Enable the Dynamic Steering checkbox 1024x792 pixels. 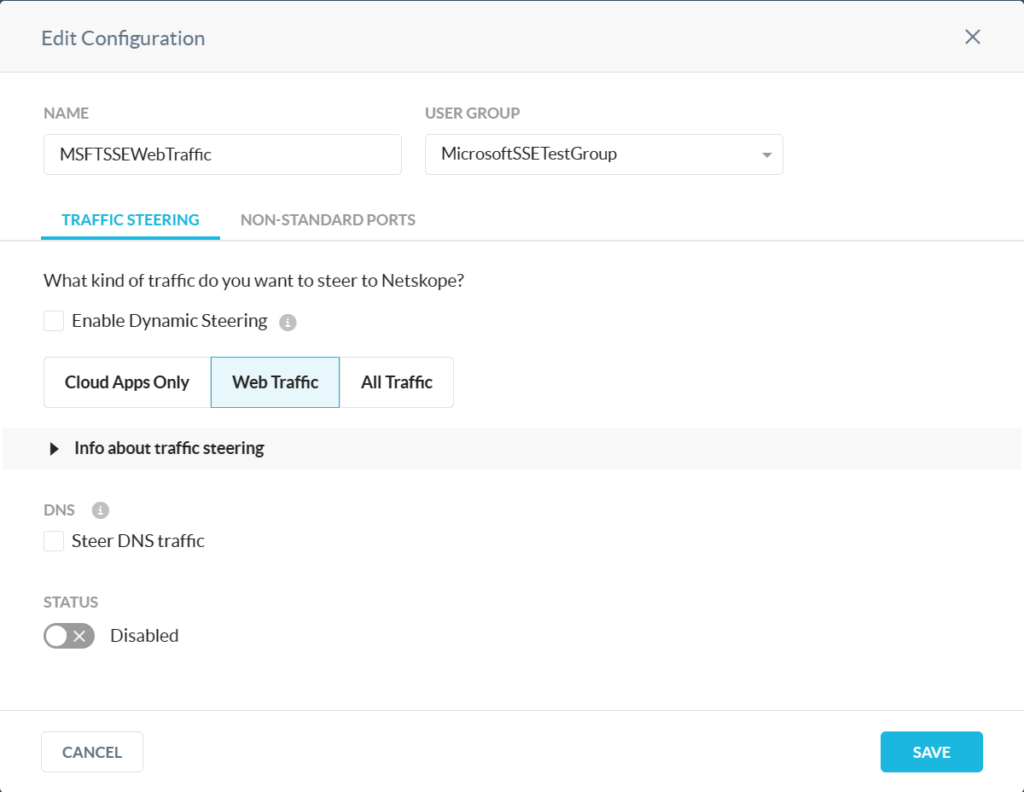[53, 320]
